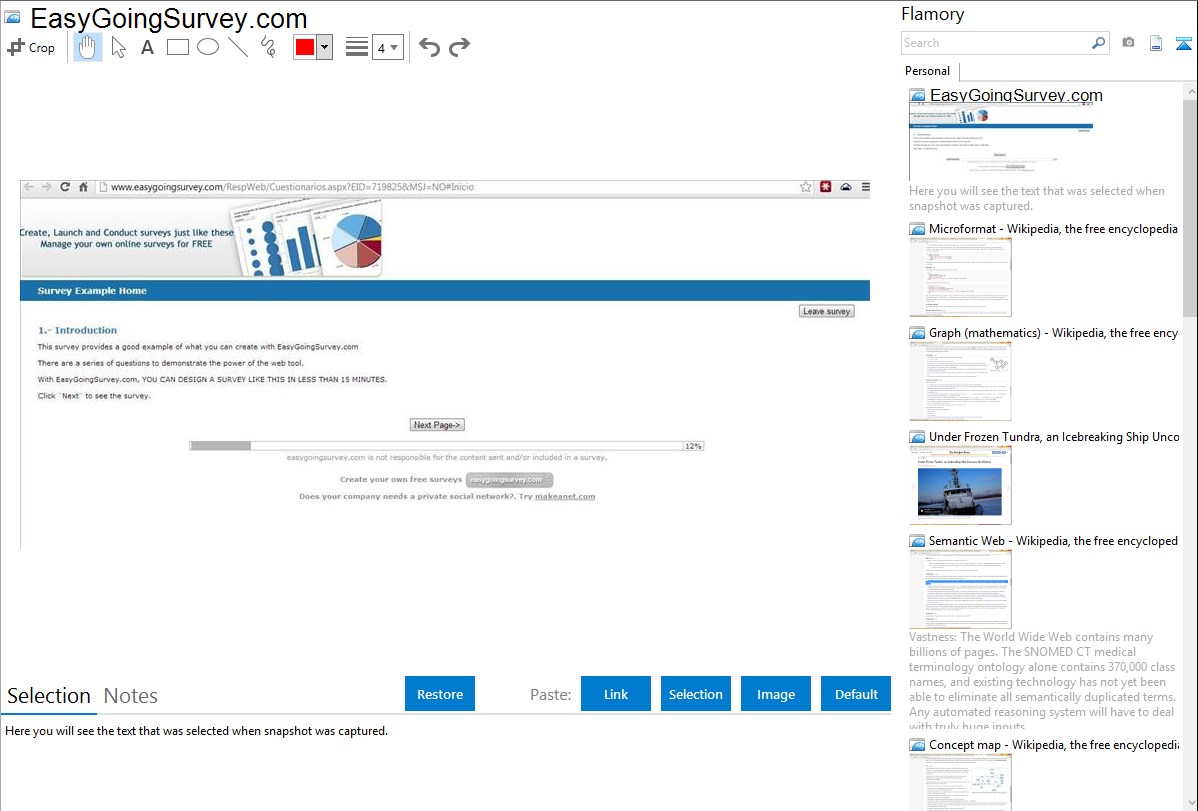Paste as Link
Image resolution: width=1198 pixels, height=811 pixels.
pyautogui.click(x=616, y=694)
